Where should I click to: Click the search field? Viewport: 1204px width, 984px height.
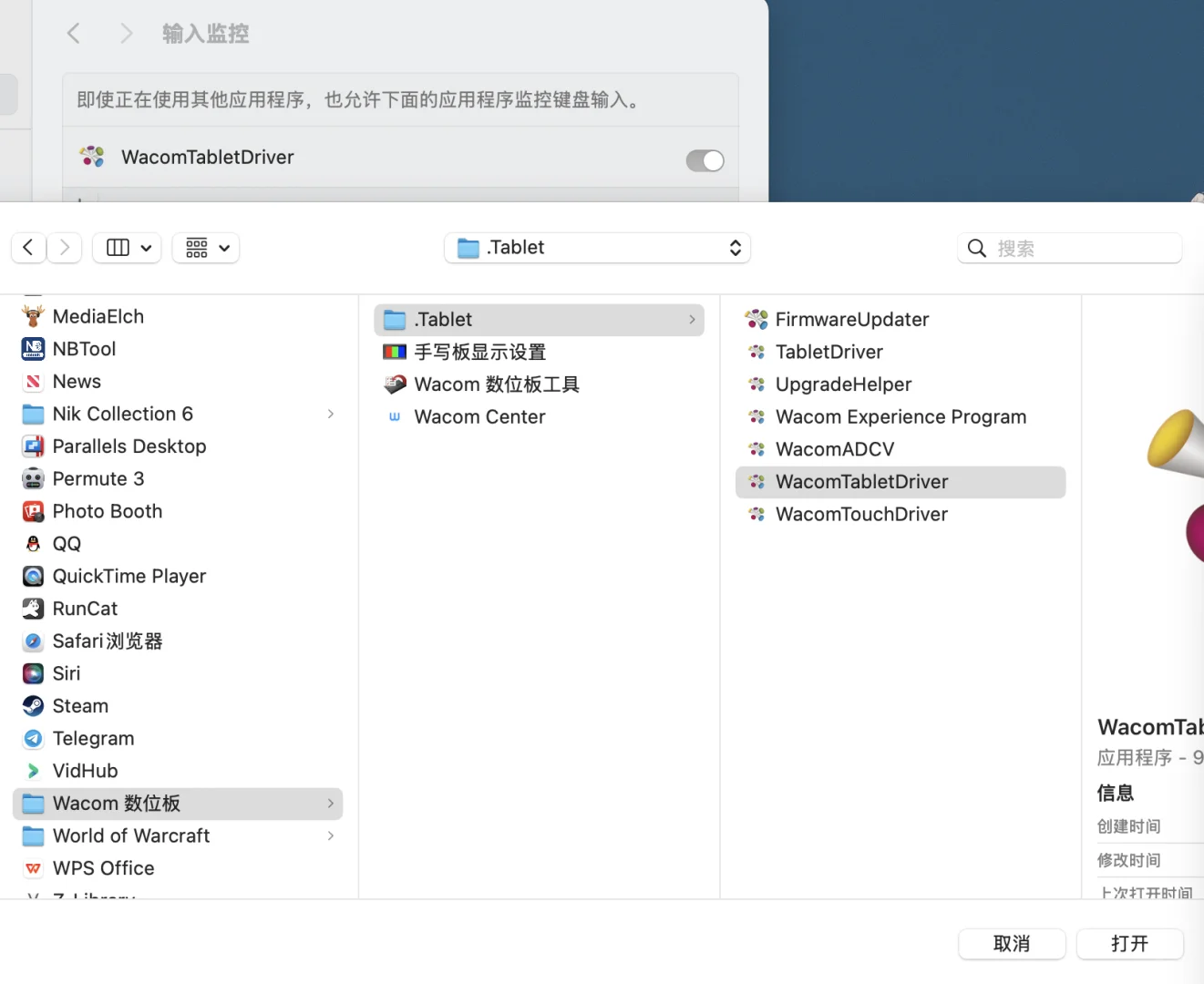coord(1068,247)
